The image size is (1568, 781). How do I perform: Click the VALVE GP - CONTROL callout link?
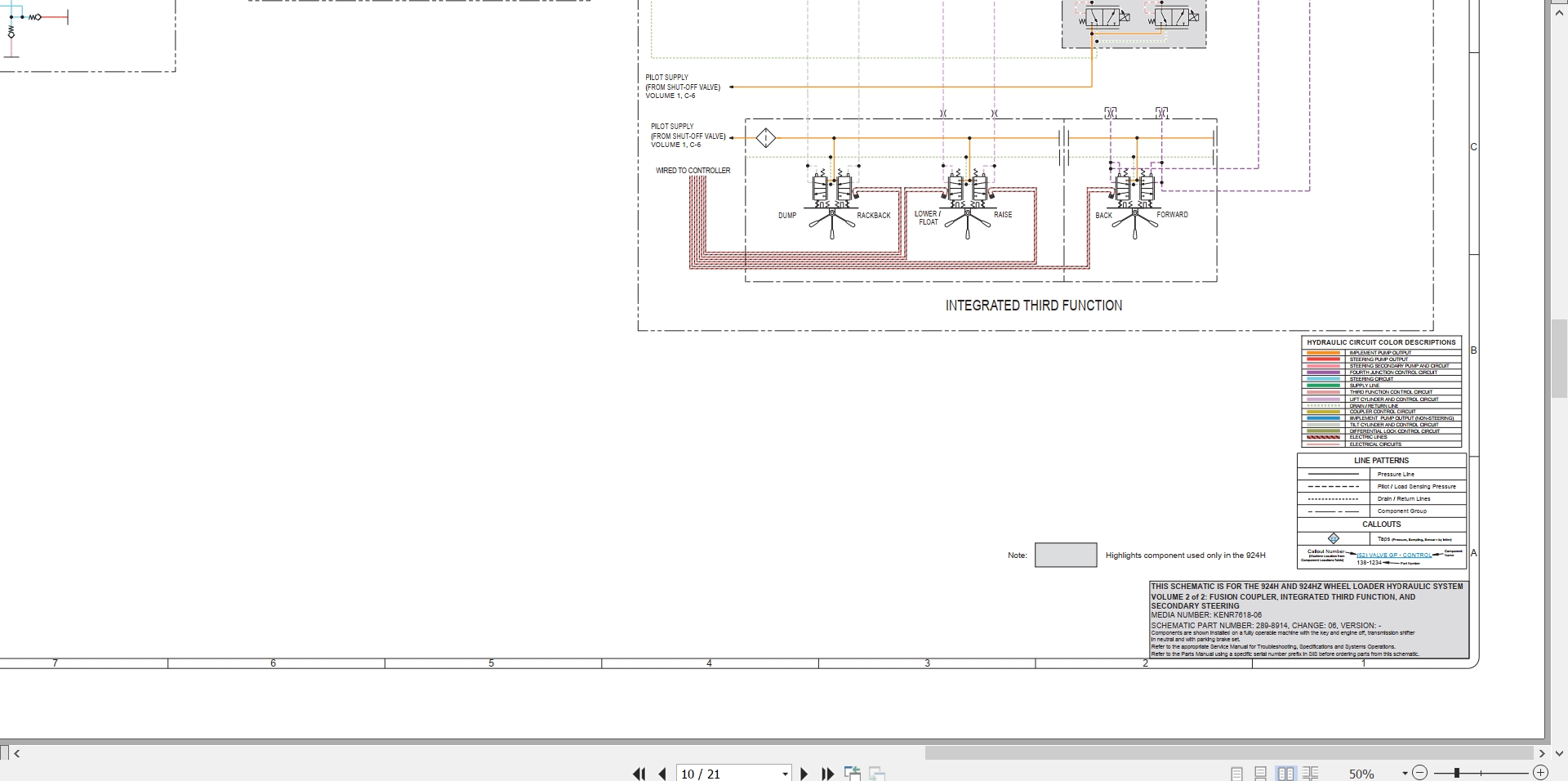[1395, 555]
